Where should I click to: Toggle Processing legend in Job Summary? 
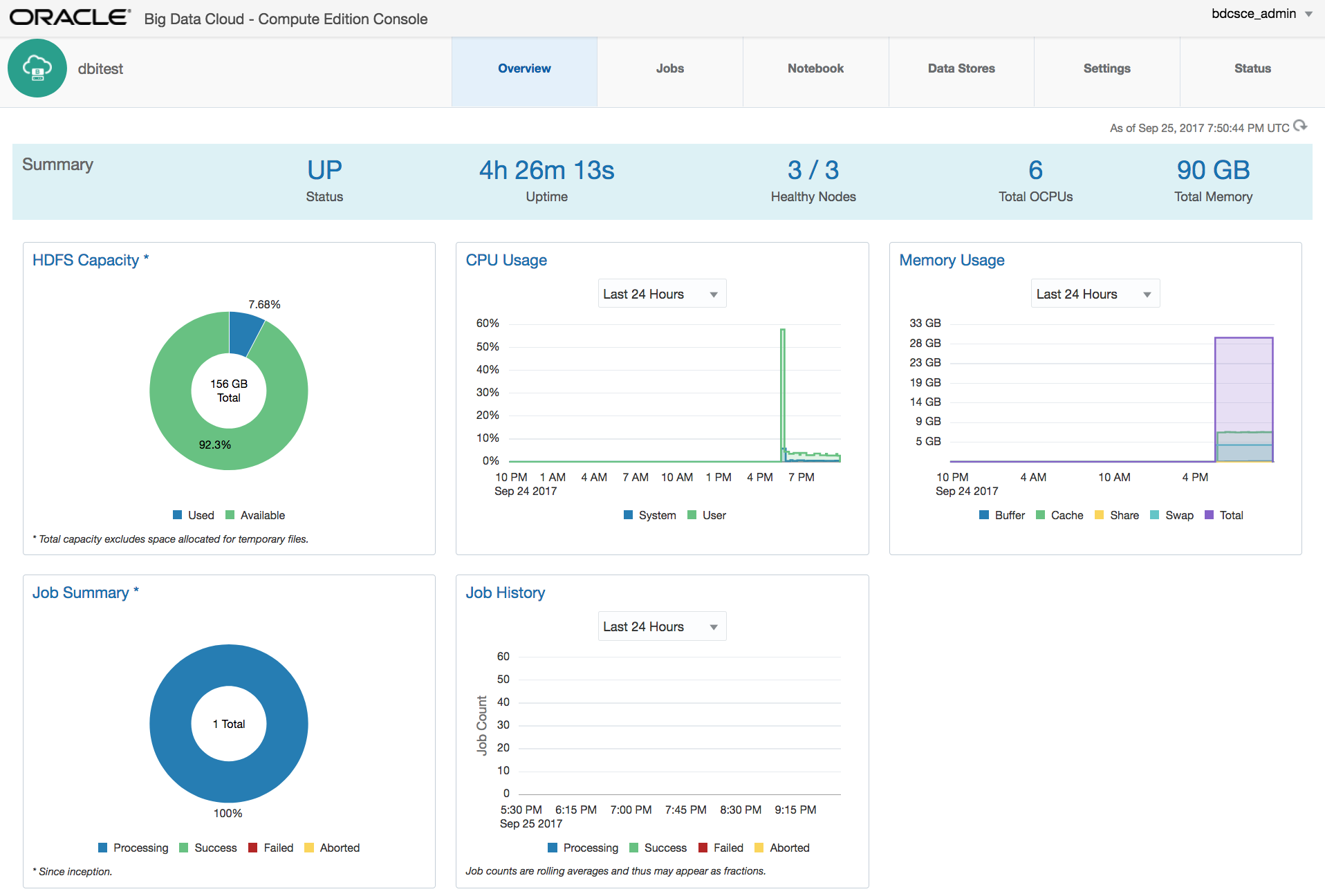(133, 848)
